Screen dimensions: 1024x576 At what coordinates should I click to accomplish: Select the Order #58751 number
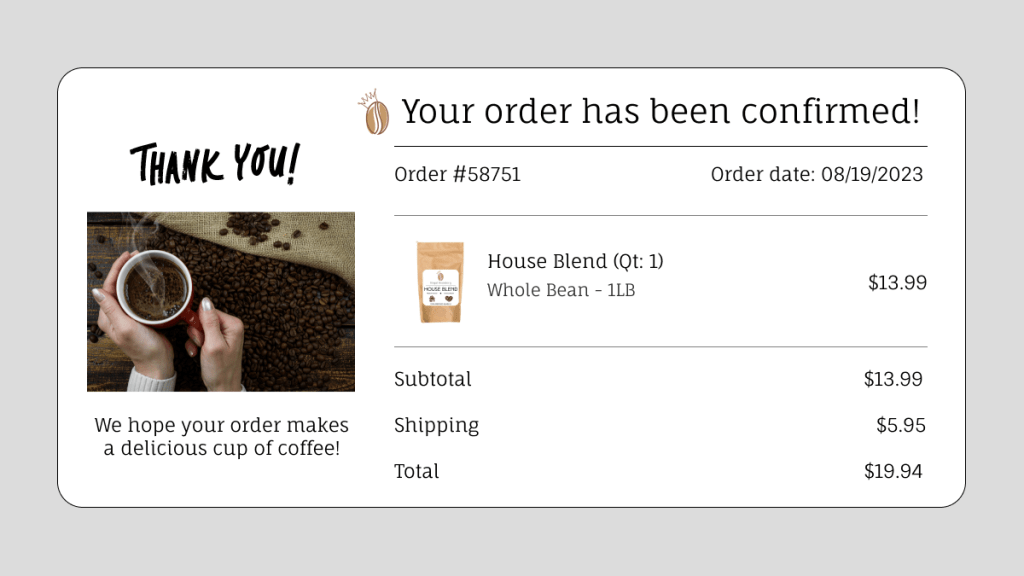click(457, 175)
